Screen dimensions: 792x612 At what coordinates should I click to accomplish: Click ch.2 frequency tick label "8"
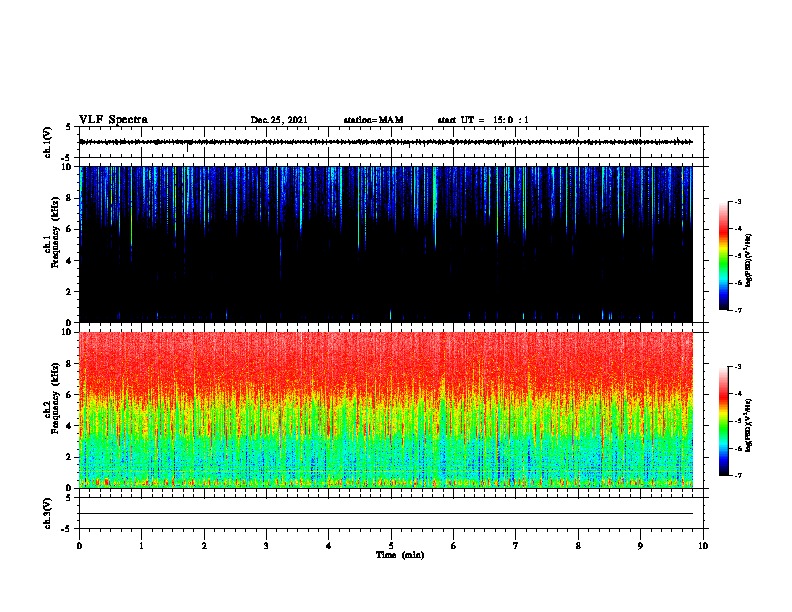pyautogui.click(x=69, y=364)
